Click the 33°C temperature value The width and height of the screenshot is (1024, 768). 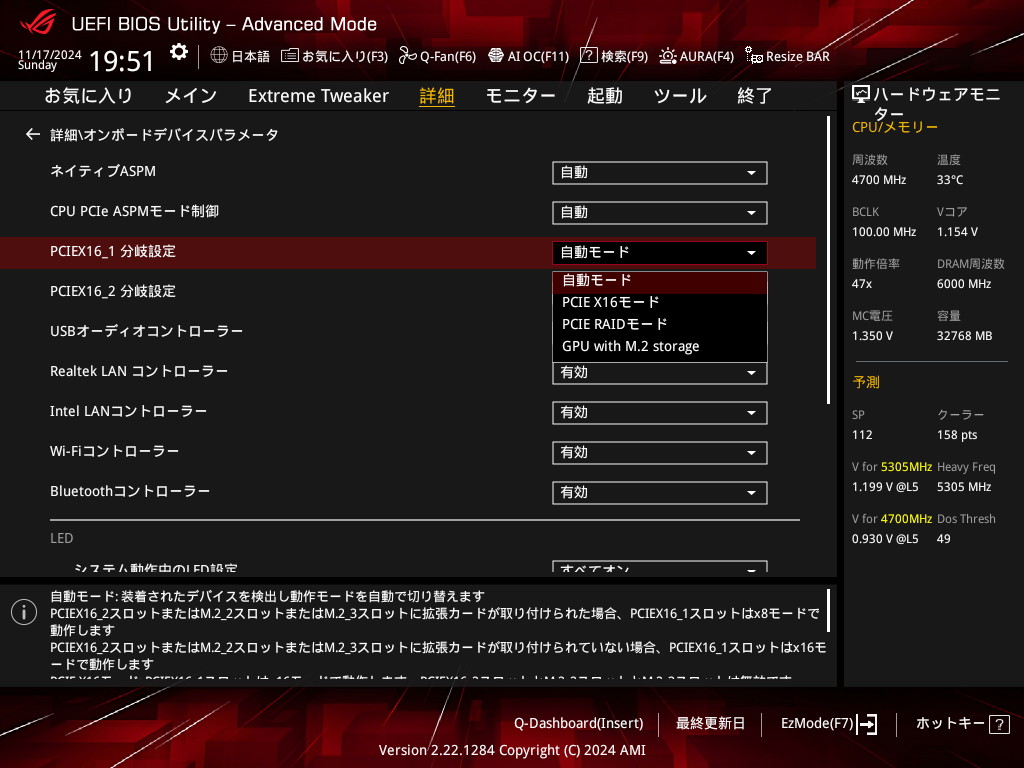tap(950, 180)
